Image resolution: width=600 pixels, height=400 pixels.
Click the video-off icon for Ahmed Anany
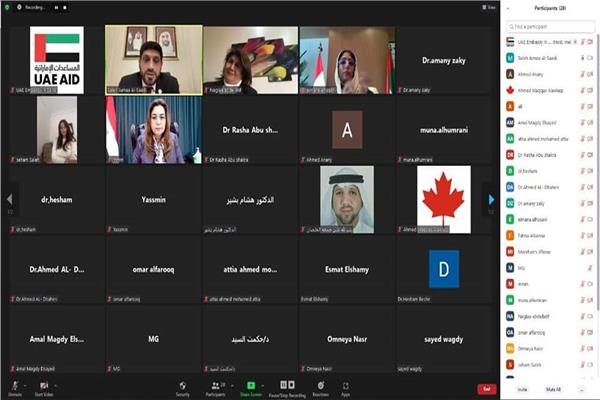tap(590, 74)
